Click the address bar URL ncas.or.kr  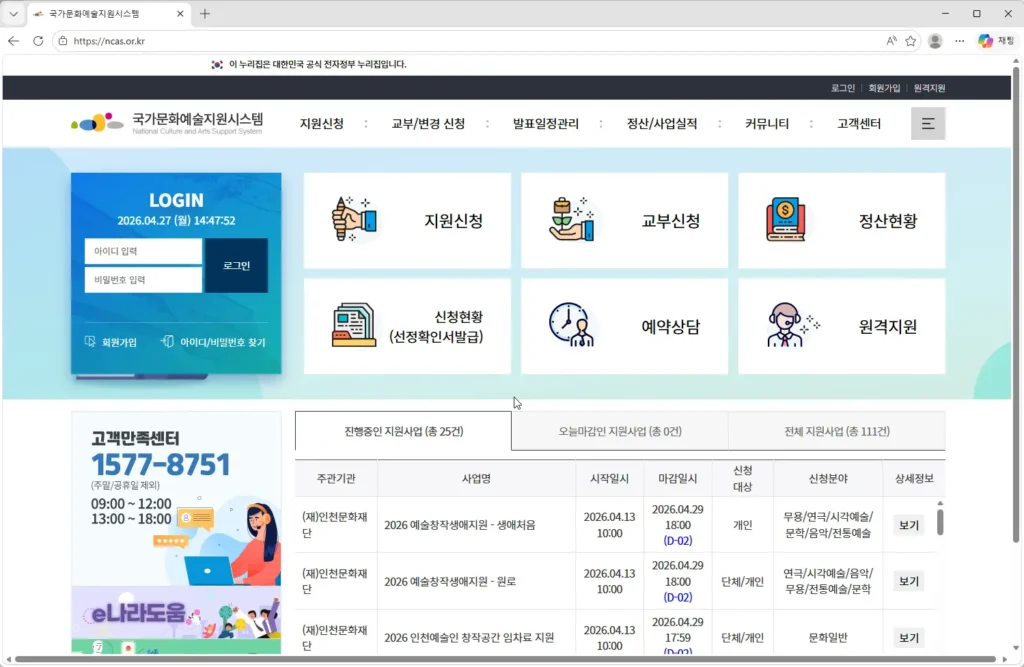[109, 41]
